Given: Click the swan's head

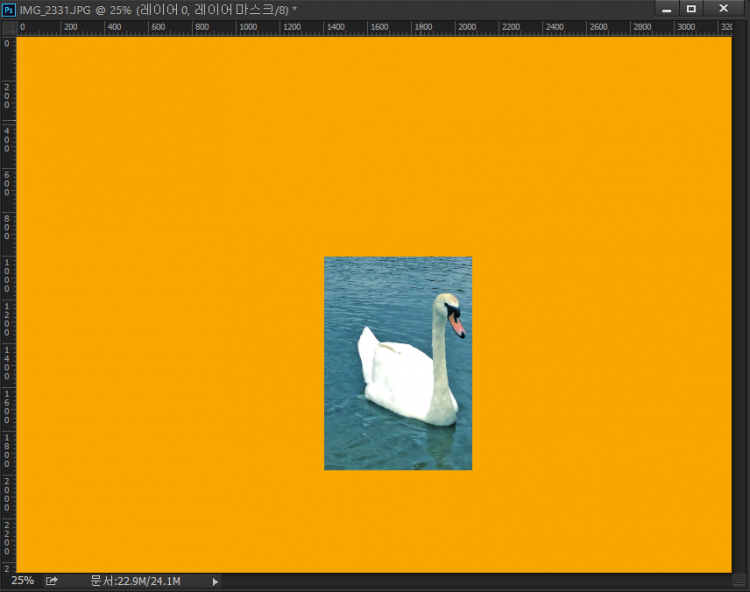Looking at the screenshot, I should (447, 304).
